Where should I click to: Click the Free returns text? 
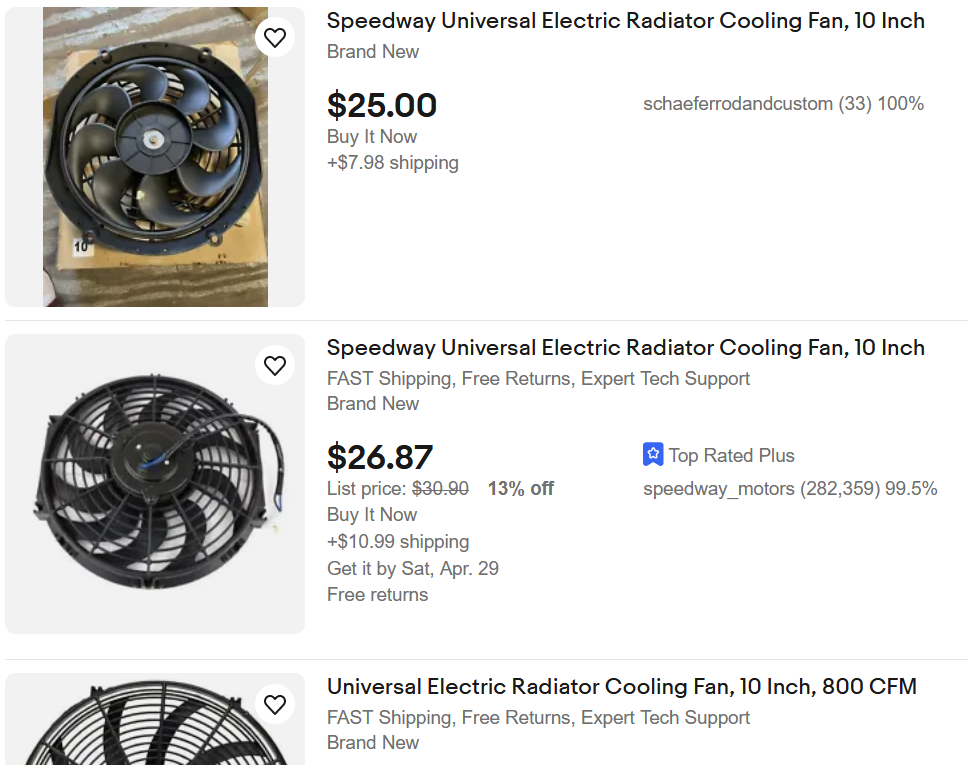(x=377, y=594)
